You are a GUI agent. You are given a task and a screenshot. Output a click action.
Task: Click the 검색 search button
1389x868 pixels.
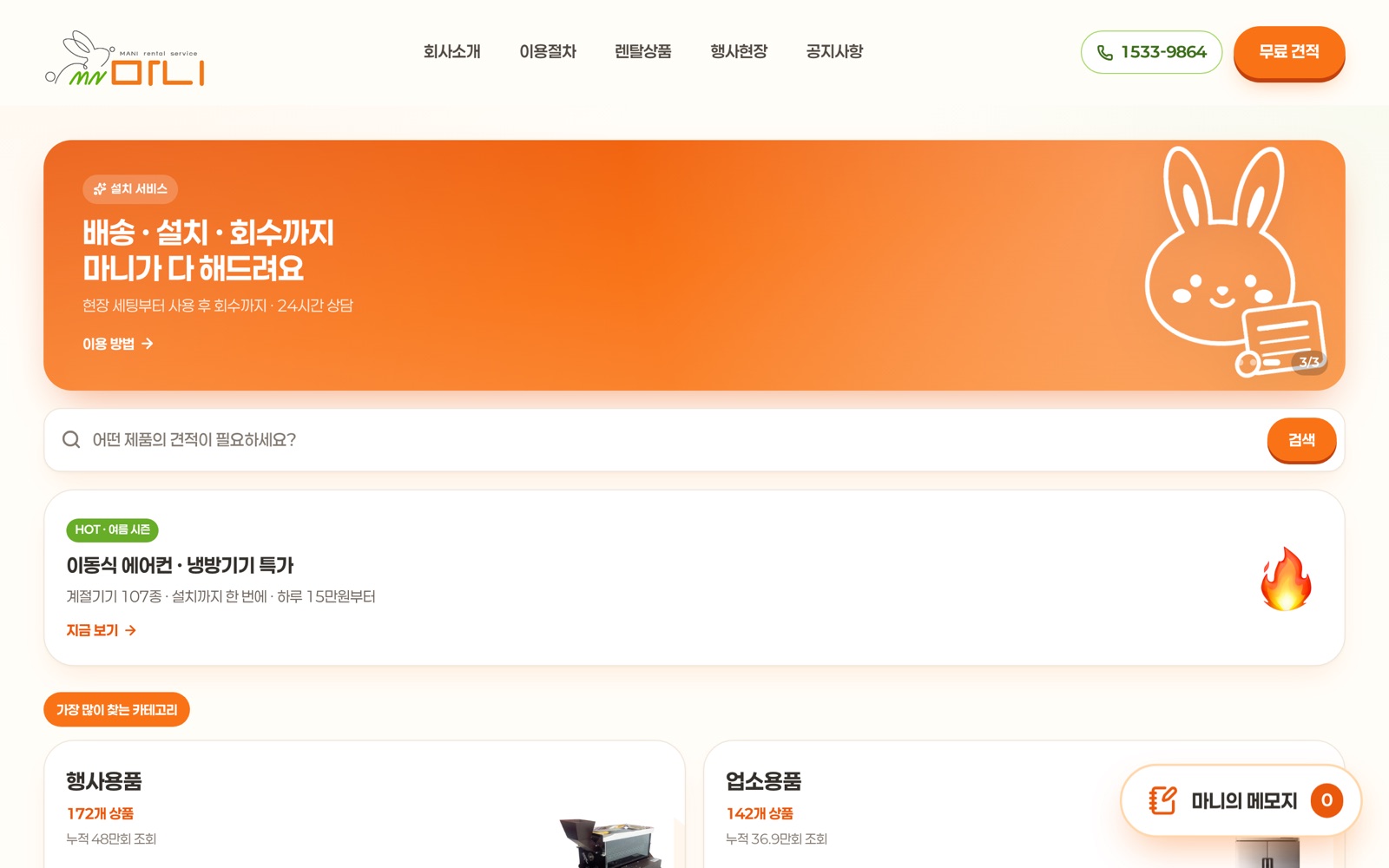click(1301, 440)
